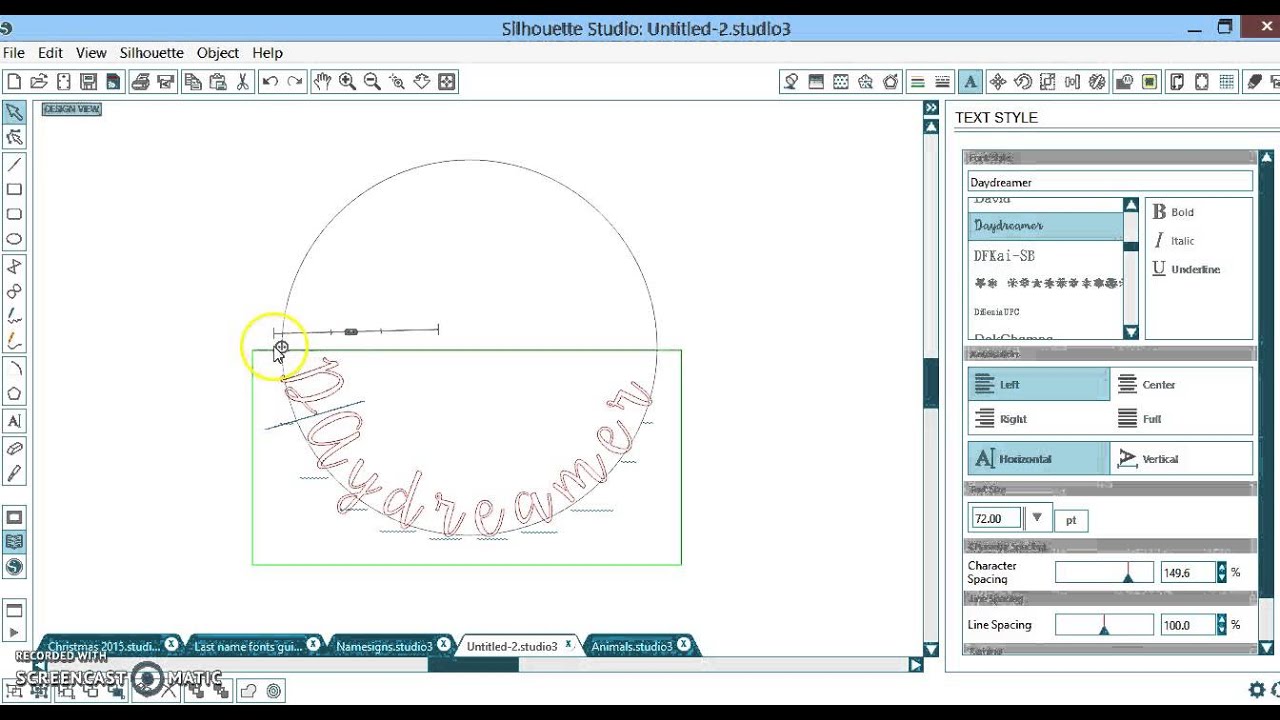Viewport: 1280px width, 720px height.
Task: Click the Undo arrow
Action: tap(270, 82)
